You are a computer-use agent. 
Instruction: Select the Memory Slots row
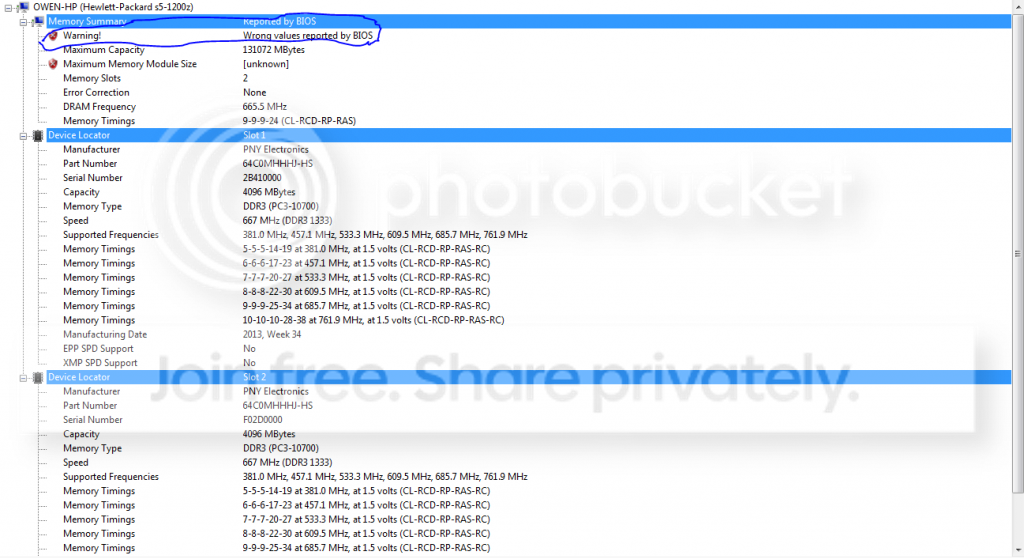tap(529, 78)
